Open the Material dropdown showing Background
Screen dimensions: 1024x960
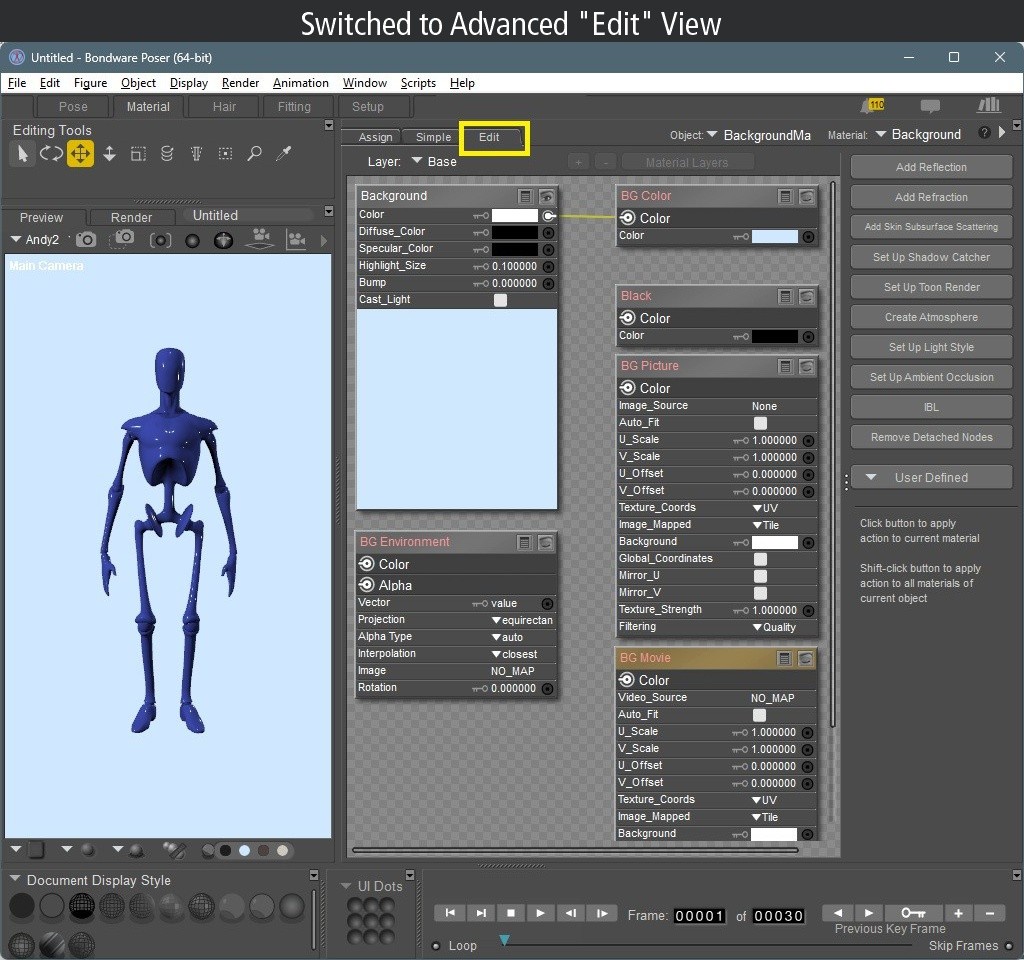918,135
